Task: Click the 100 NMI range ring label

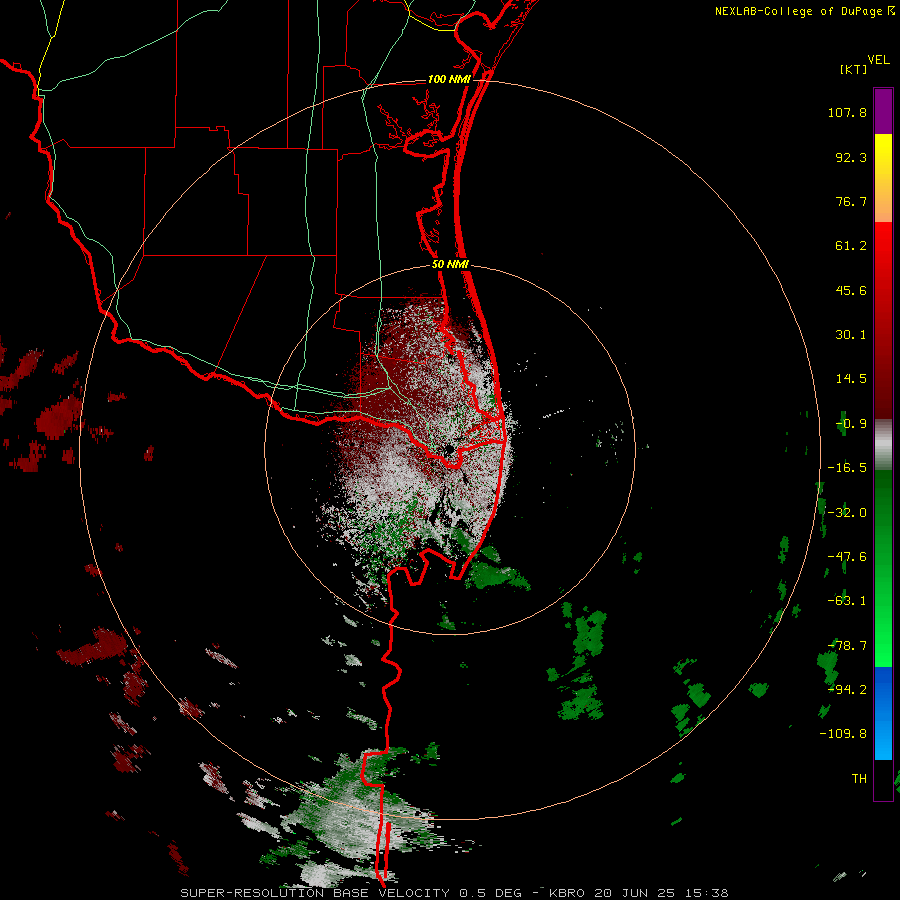Action: 449,79
